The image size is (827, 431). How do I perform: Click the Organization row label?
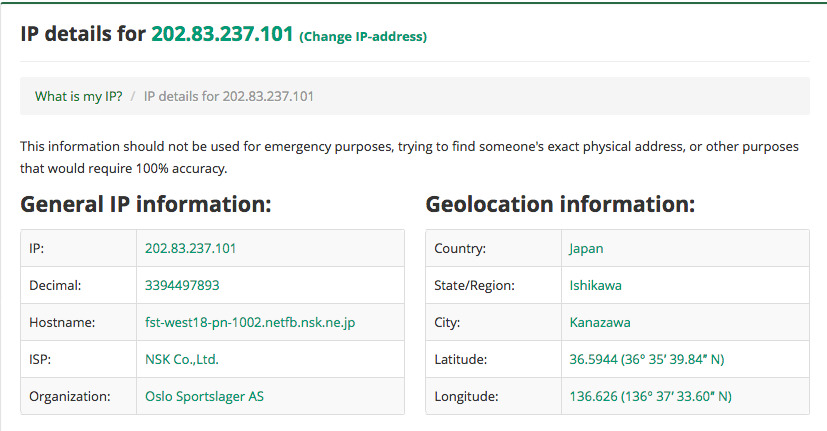coord(70,396)
